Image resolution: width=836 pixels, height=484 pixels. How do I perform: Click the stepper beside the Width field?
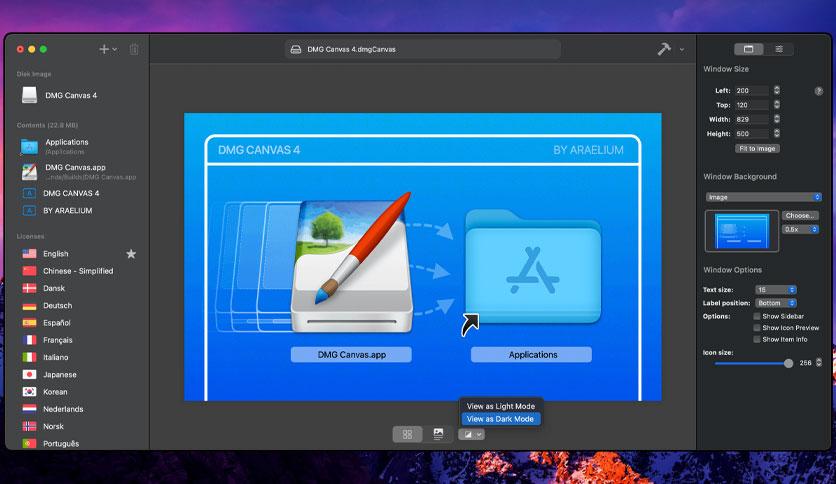pos(777,119)
